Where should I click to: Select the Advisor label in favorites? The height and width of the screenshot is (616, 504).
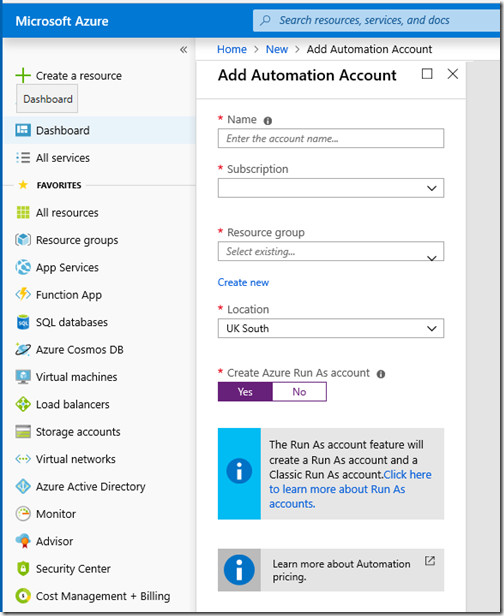coord(54,541)
